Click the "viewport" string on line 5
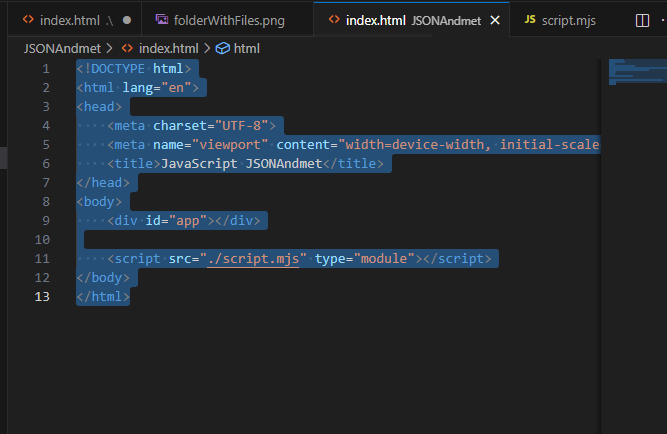The image size is (667, 434). click(x=230, y=145)
